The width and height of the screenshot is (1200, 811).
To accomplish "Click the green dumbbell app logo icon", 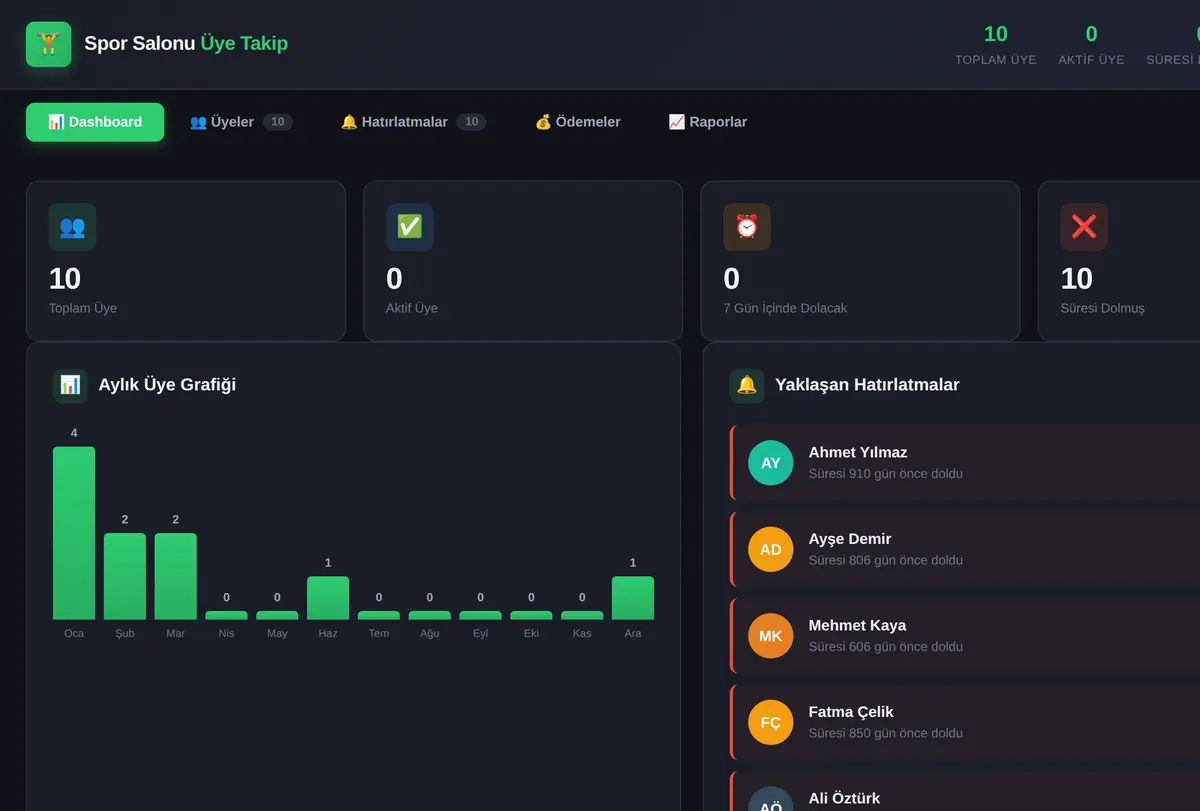I will click(x=48, y=44).
